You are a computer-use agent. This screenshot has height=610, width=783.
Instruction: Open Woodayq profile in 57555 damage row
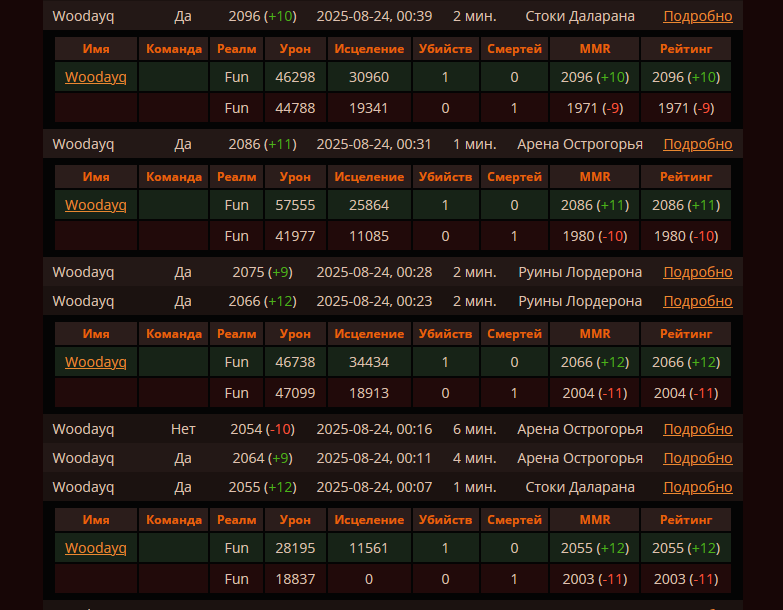95,205
